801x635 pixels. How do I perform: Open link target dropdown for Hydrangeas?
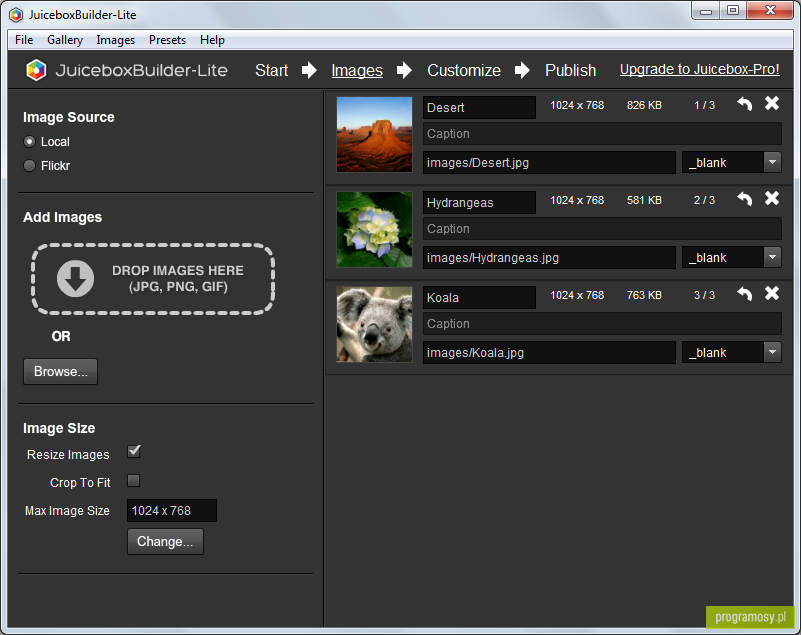(772, 257)
